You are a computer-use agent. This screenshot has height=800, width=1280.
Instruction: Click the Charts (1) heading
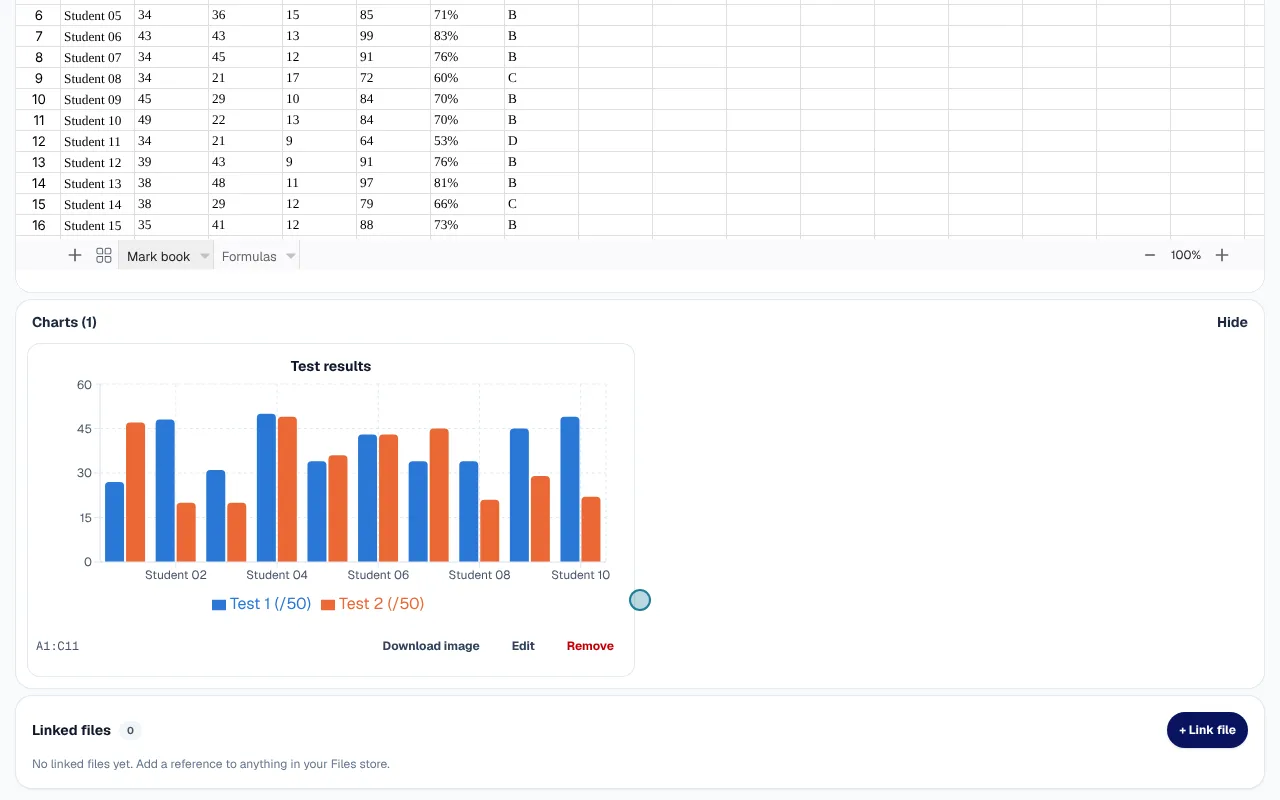(x=64, y=322)
